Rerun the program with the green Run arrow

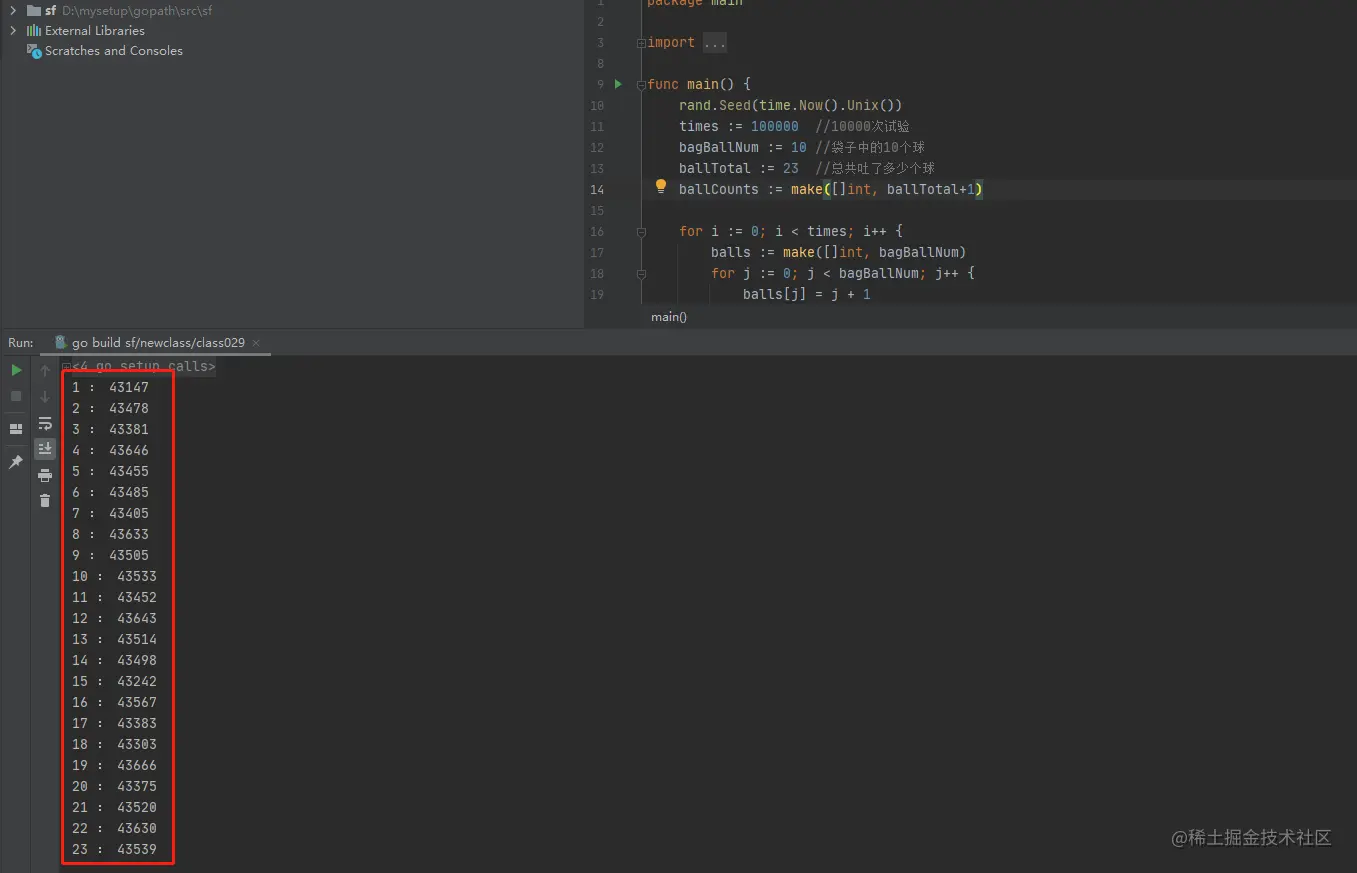16,370
